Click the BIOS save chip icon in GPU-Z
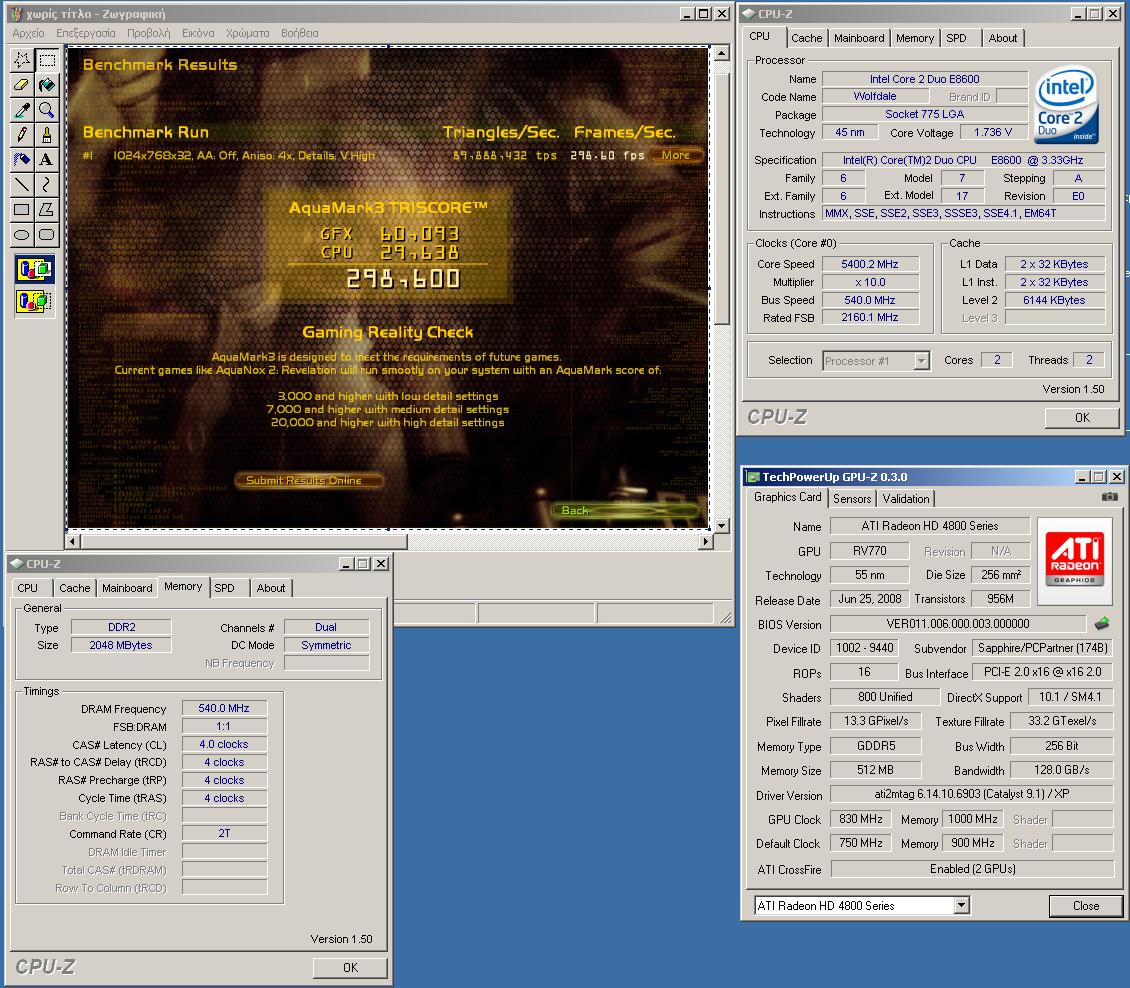The height and width of the screenshot is (988, 1130). (x=1102, y=623)
